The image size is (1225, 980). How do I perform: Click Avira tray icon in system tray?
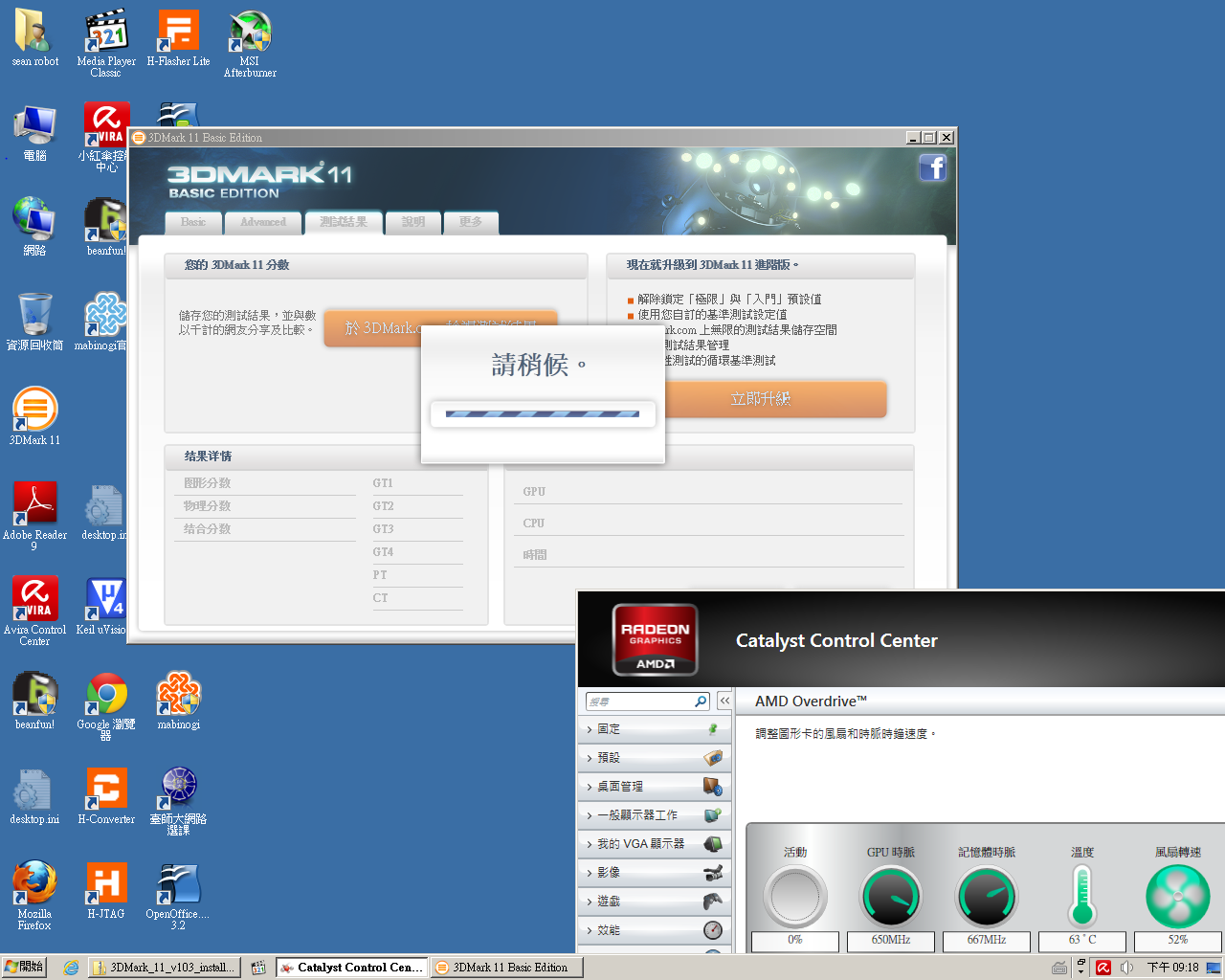point(1103,968)
